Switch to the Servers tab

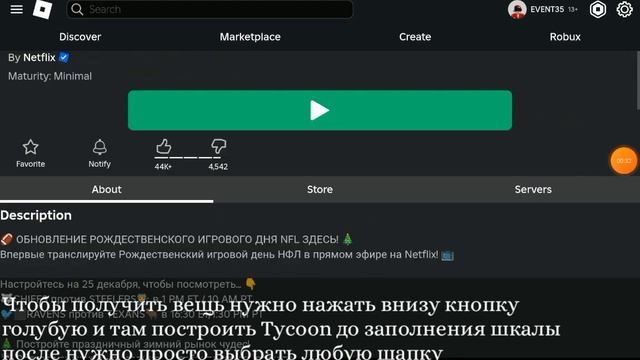coord(533,189)
